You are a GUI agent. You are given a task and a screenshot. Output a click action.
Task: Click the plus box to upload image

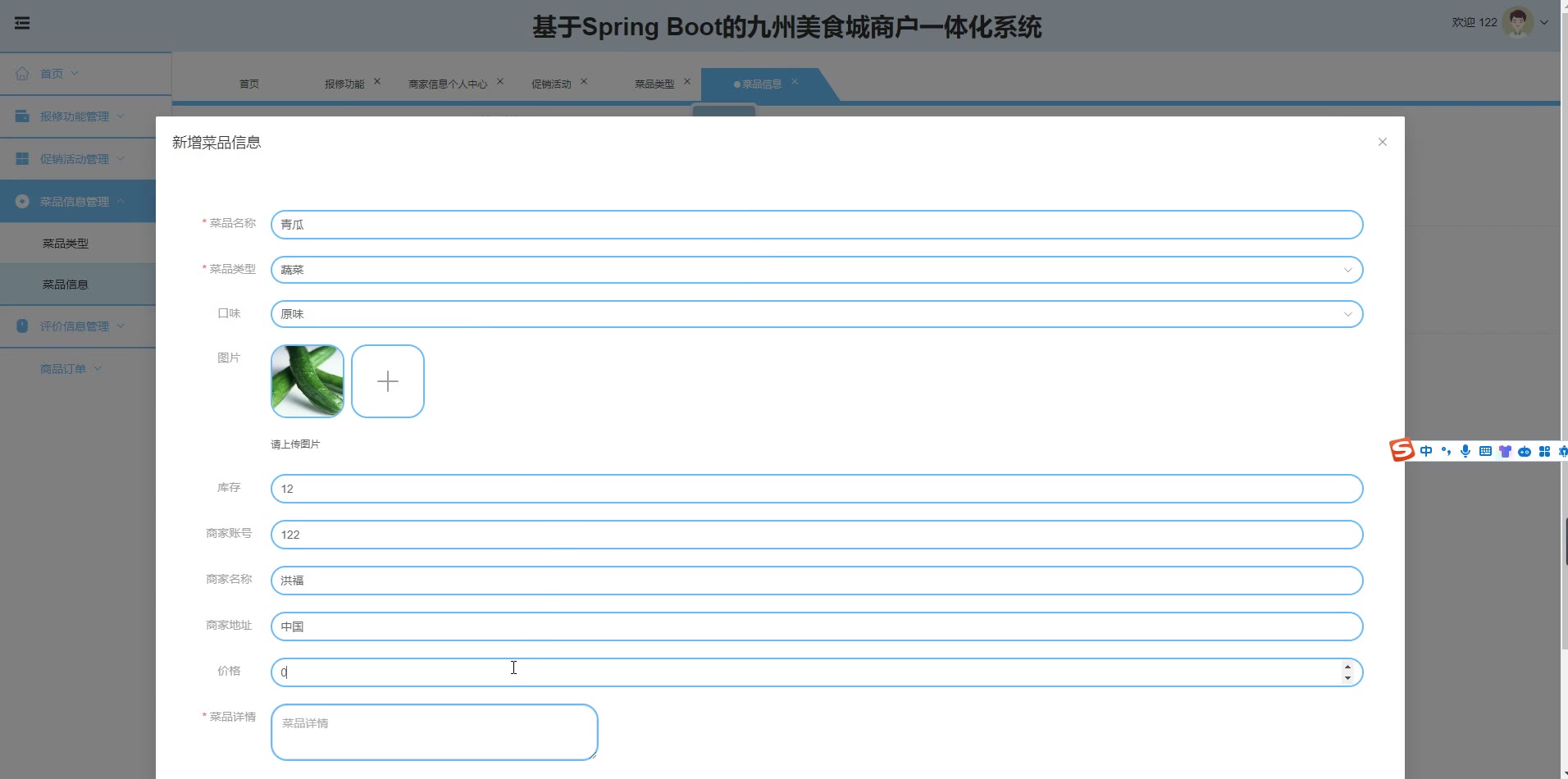[388, 381]
